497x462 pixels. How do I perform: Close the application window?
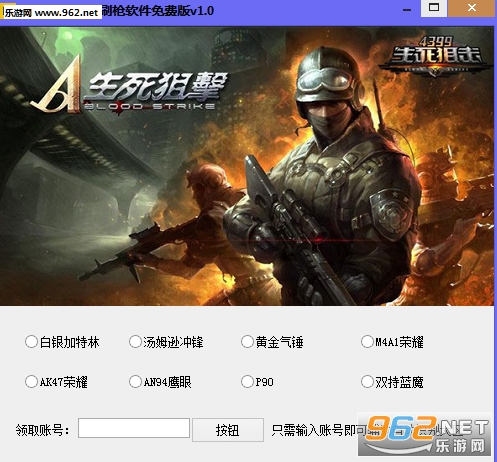point(471,8)
